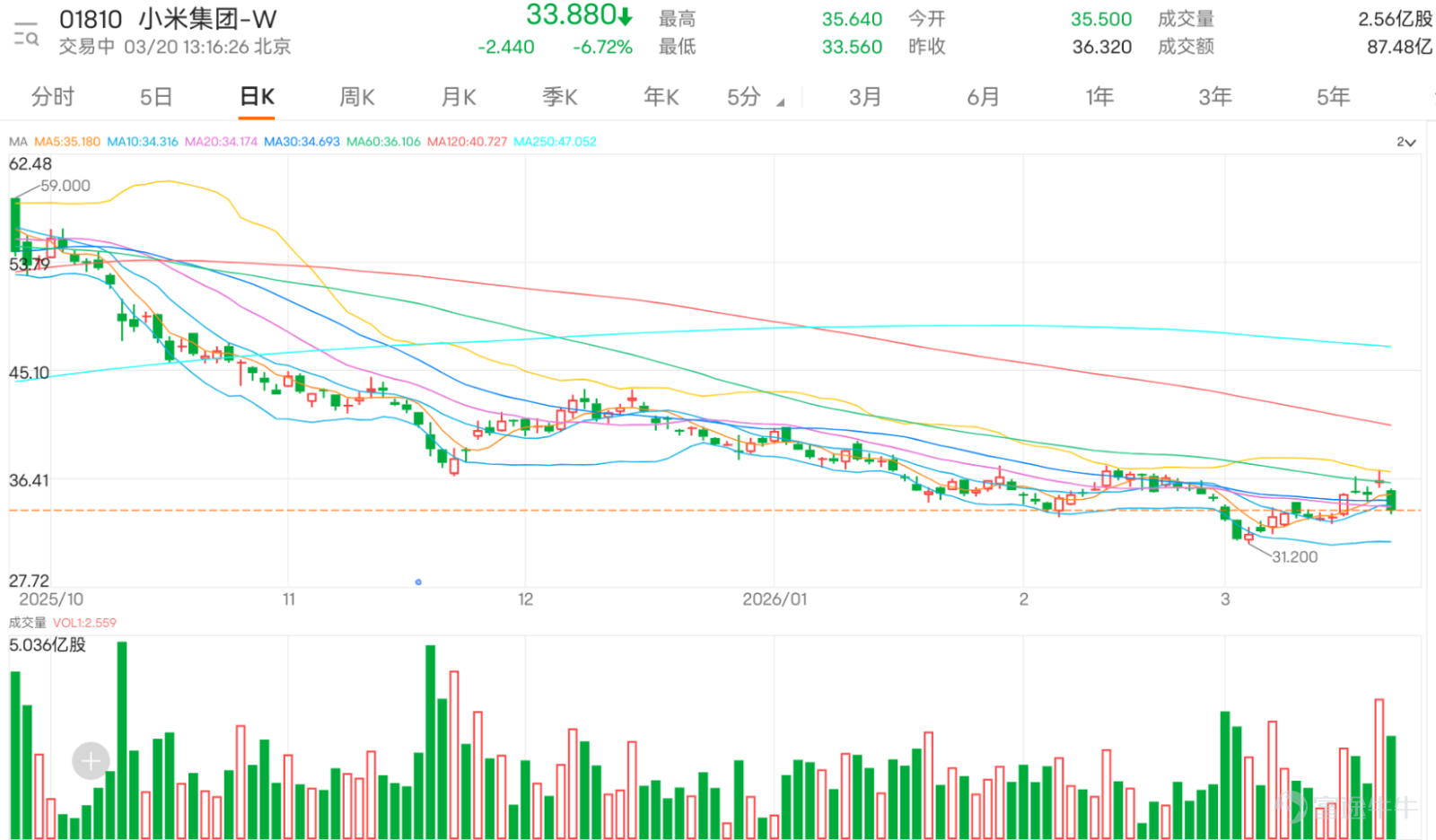Click the trading status 交易中 timestamp
Screen dimensions: 1436x840
point(175,47)
